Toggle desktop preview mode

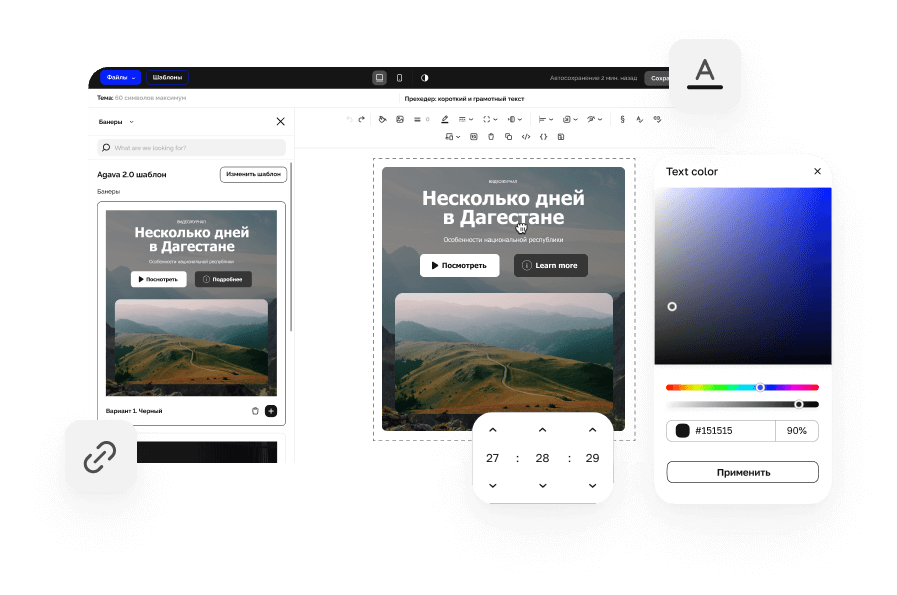click(379, 77)
